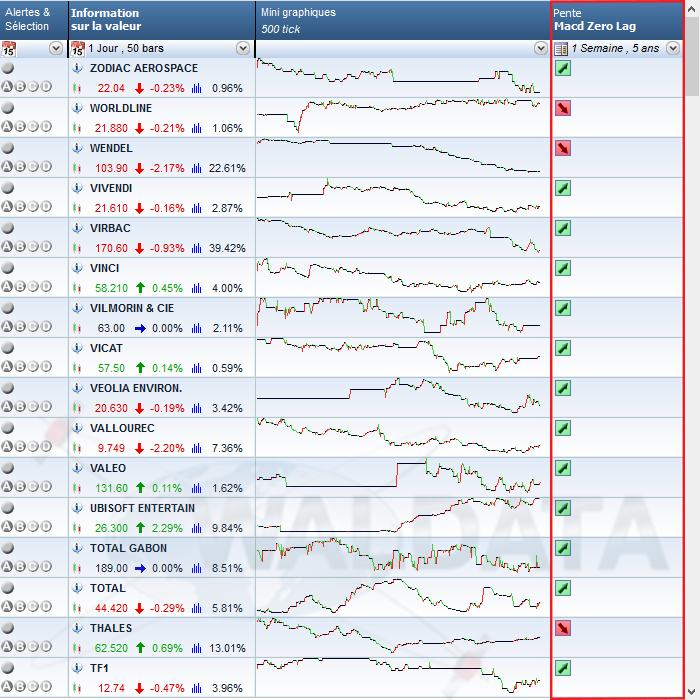Toggle alert A for ZODIAC AEROSPACE
Image resolution: width=700 pixels, height=700 pixels.
7,87
